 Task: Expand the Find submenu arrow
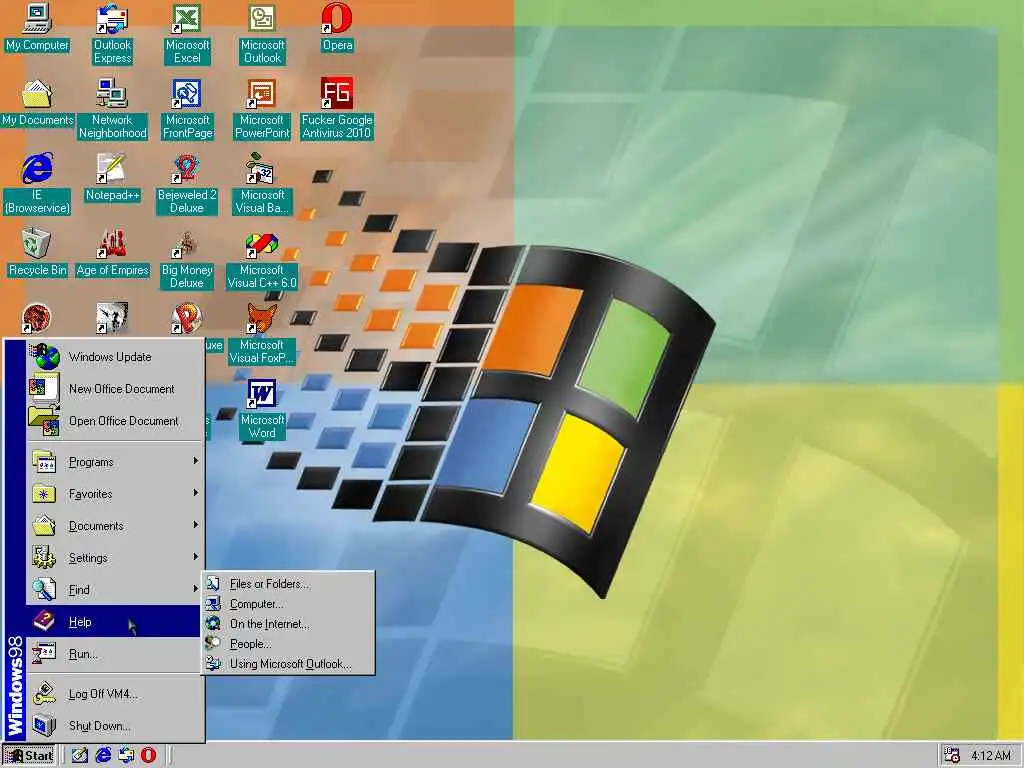click(x=195, y=589)
